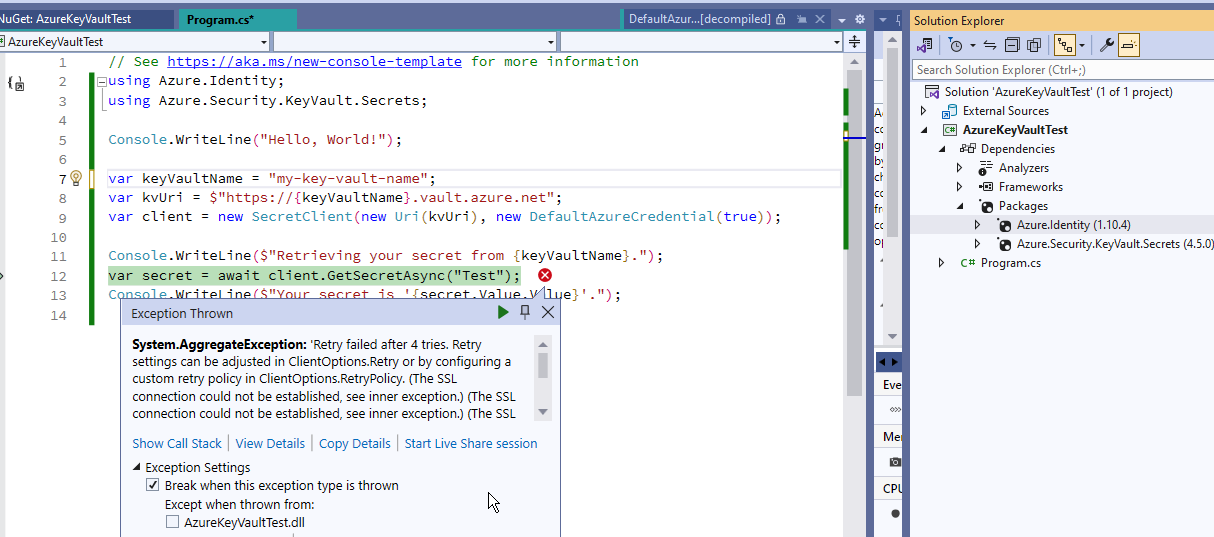Click Collapse All icon in Solution Explorer
The width and height of the screenshot is (1214, 537).
(x=1012, y=45)
